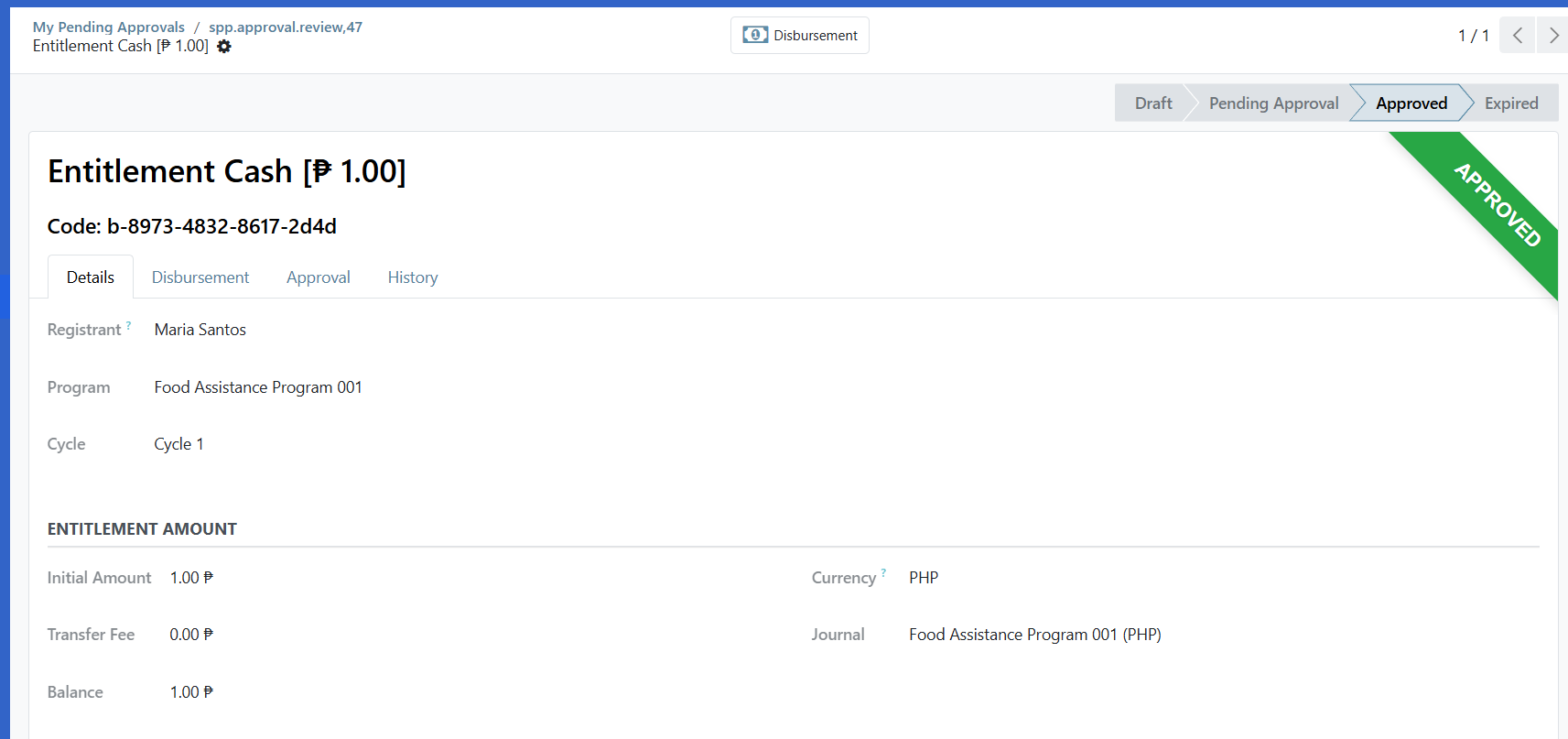1568x739 pixels.
Task: Click the Program field label
Action: tap(79, 387)
